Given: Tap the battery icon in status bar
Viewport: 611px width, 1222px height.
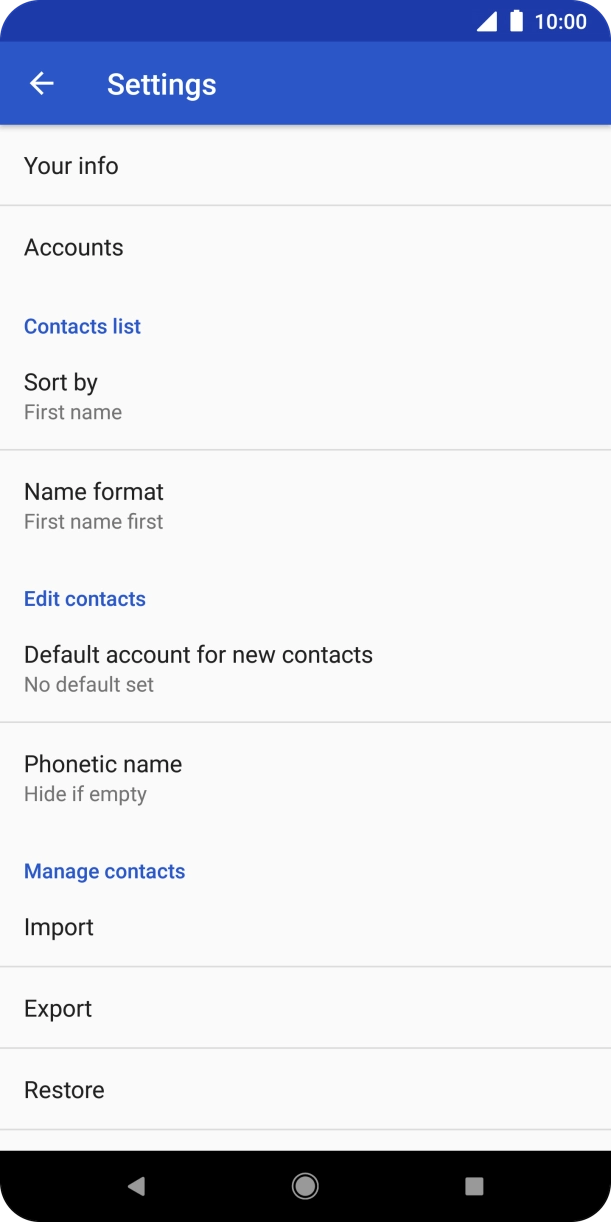Looking at the screenshot, I should click(516, 21).
